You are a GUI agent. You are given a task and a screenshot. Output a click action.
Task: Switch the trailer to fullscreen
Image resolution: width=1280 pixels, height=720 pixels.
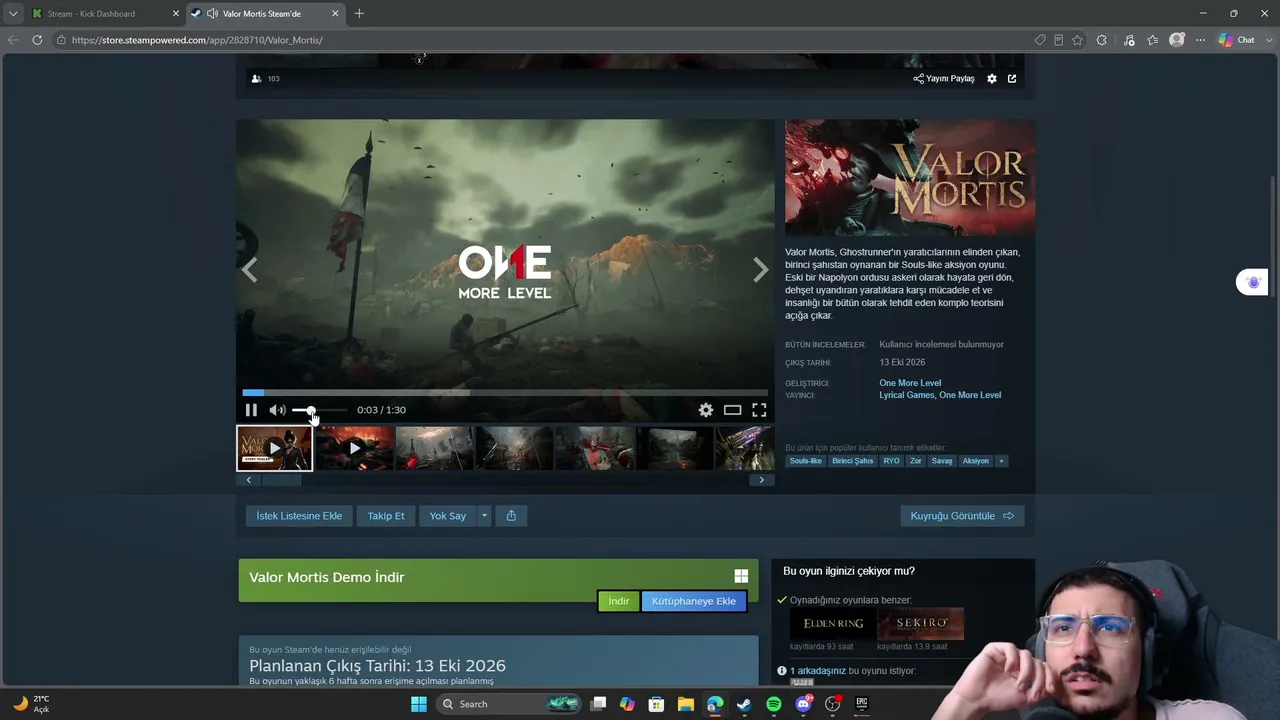(759, 410)
